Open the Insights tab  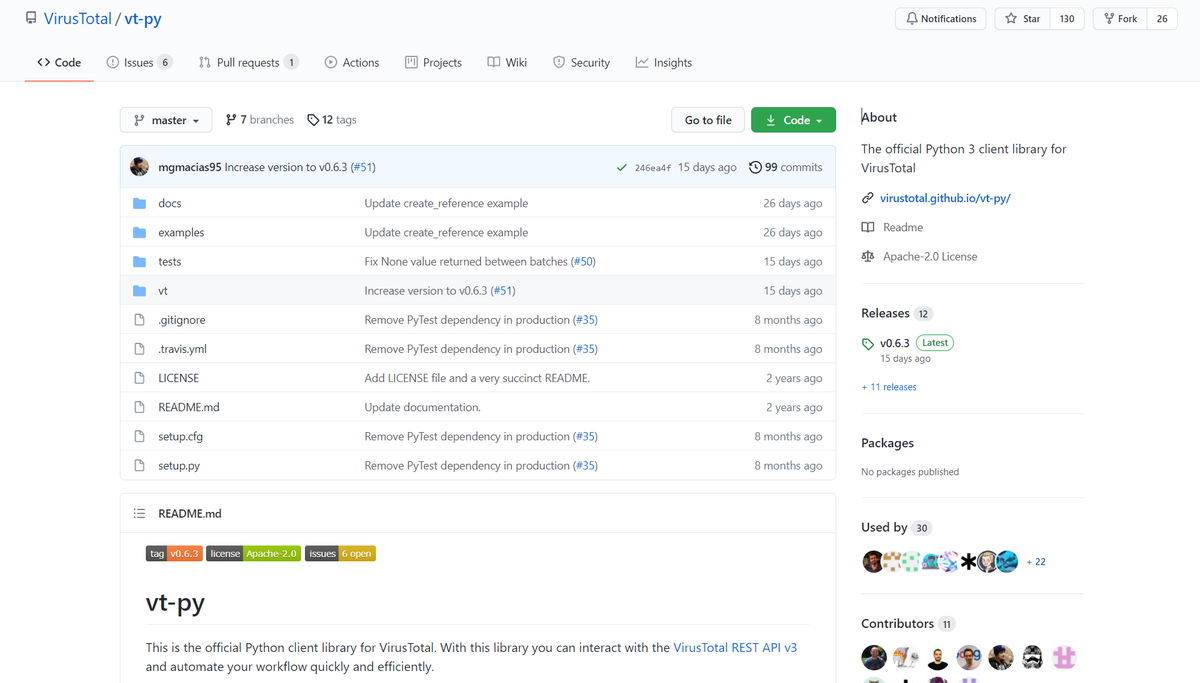coord(664,62)
